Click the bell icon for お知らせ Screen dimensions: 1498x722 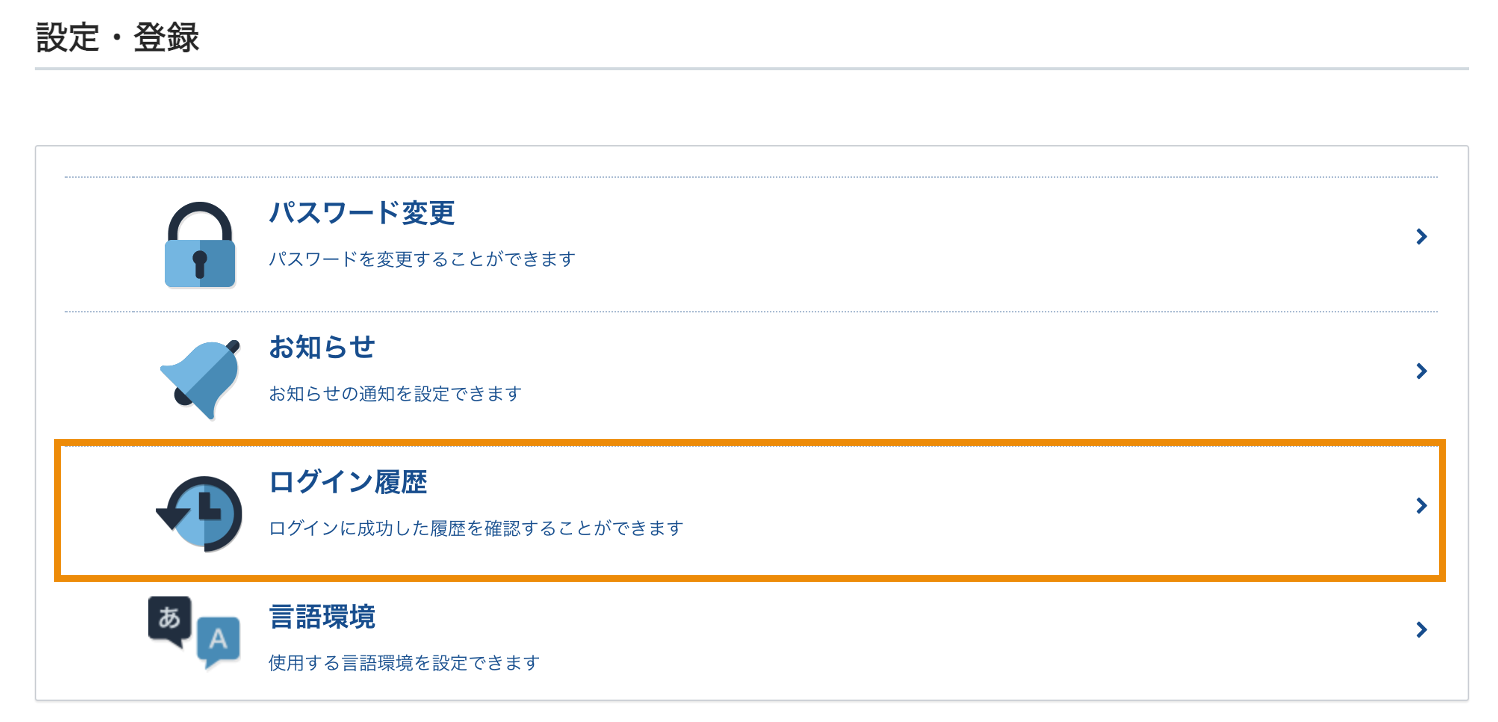click(200, 378)
